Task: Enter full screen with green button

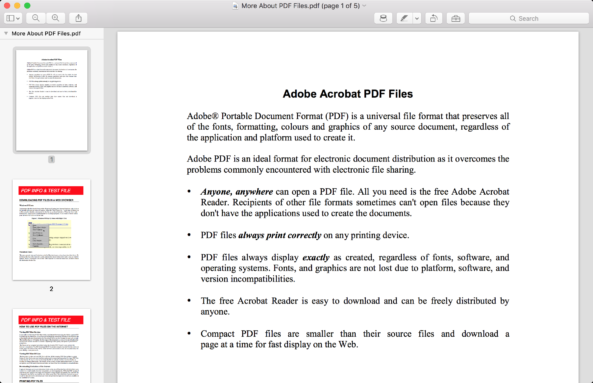Action: pyautogui.click(x=27, y=6)
